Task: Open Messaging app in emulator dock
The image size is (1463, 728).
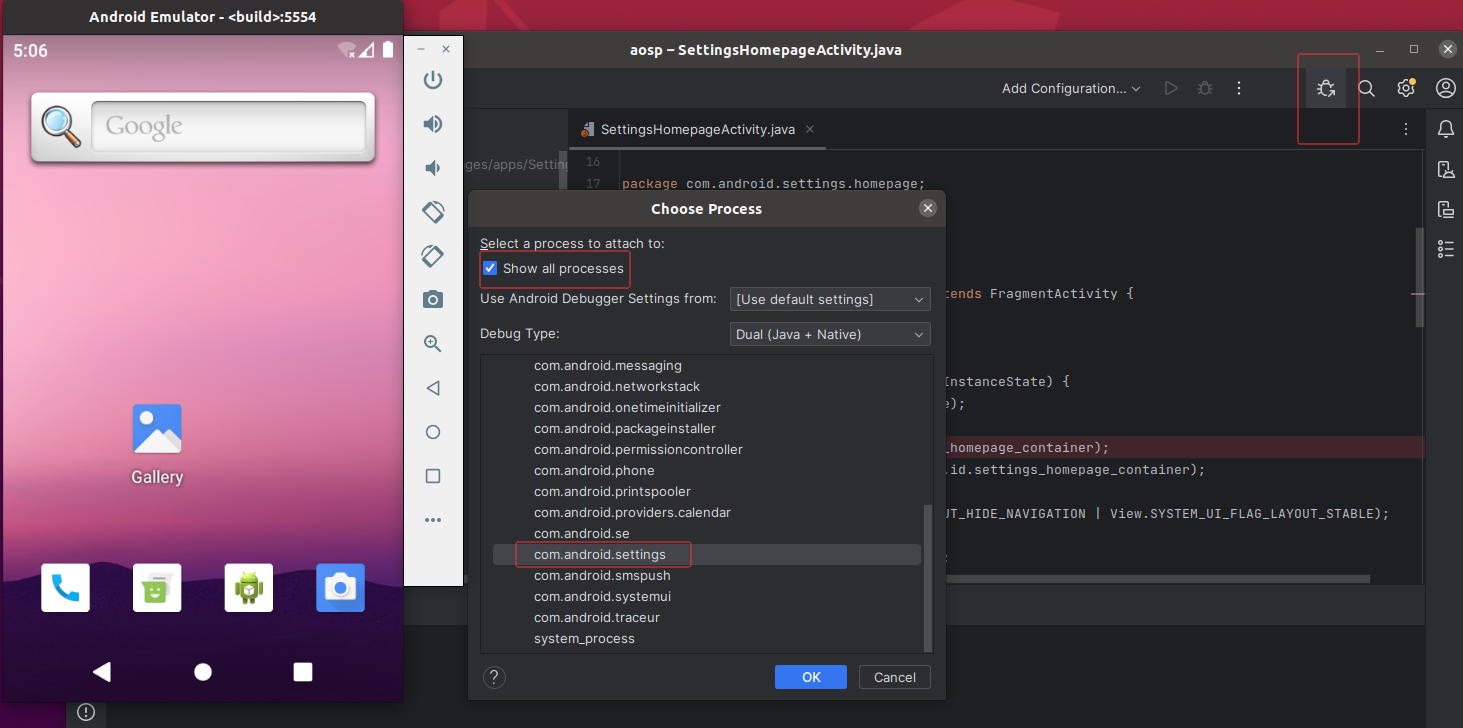Action: 157,588
